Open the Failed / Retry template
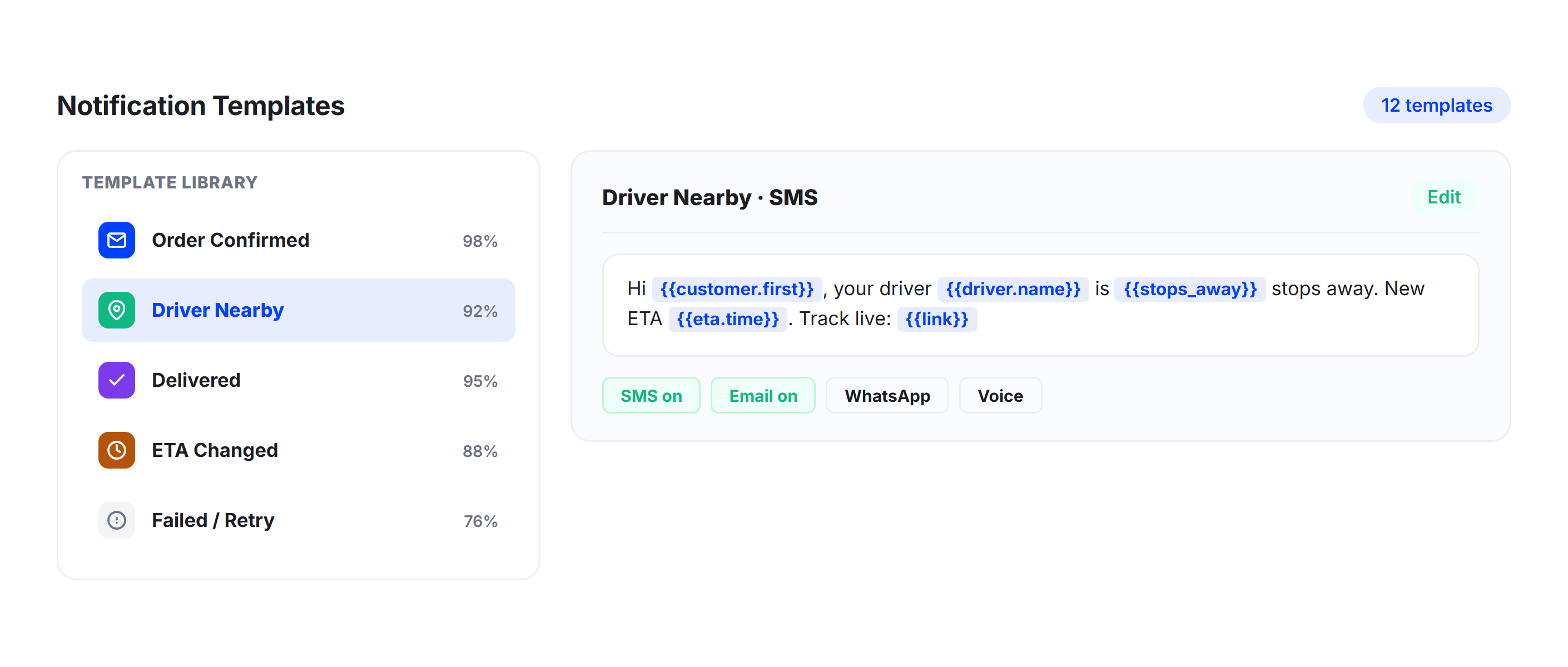 tap(298, 520)
